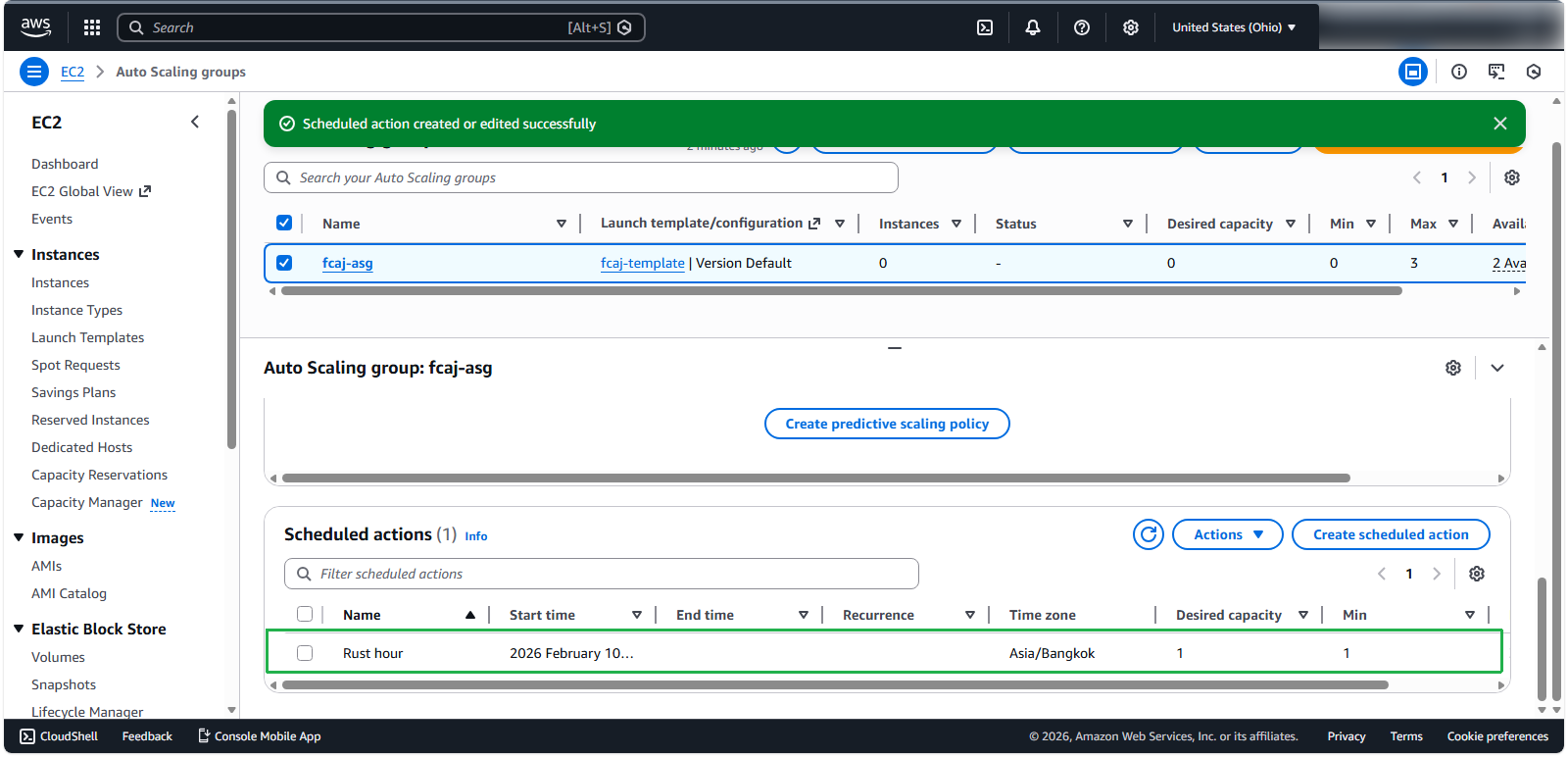Screen dimensions: 1568x757
Task: Open Feedback in the footer
Action: [x=147, y=736]
